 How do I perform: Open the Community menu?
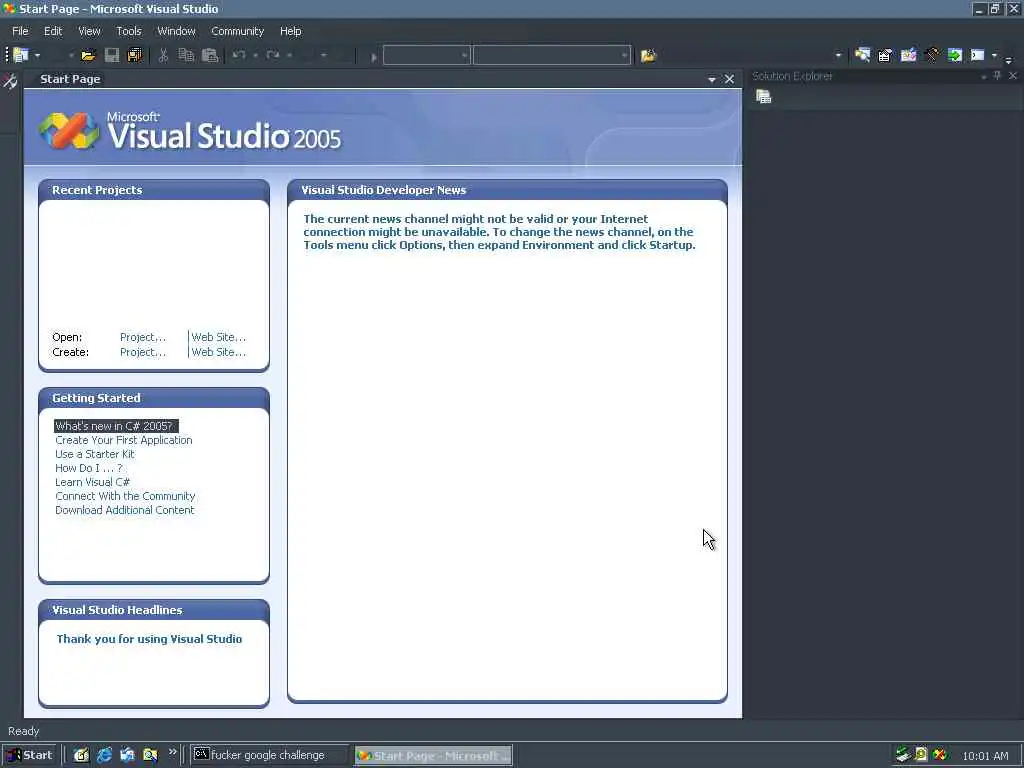pos(237,31)
